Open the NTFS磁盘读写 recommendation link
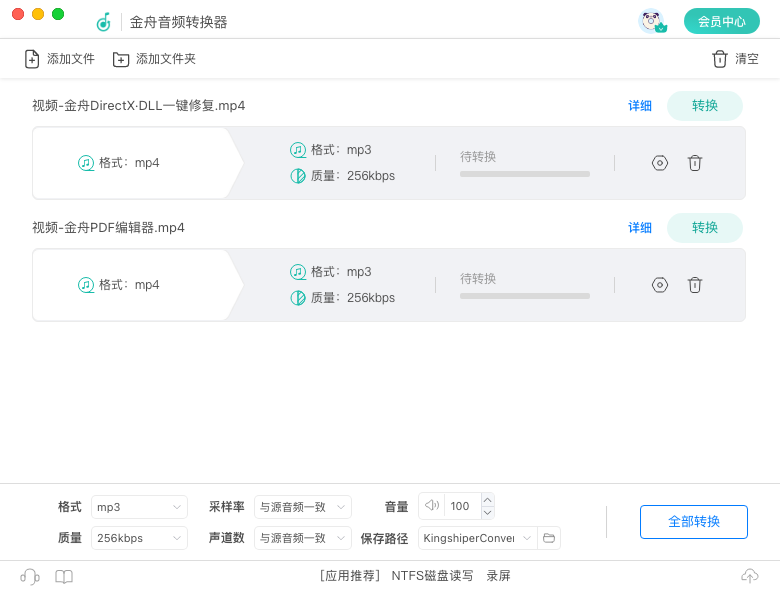 [x=432, y=576]
